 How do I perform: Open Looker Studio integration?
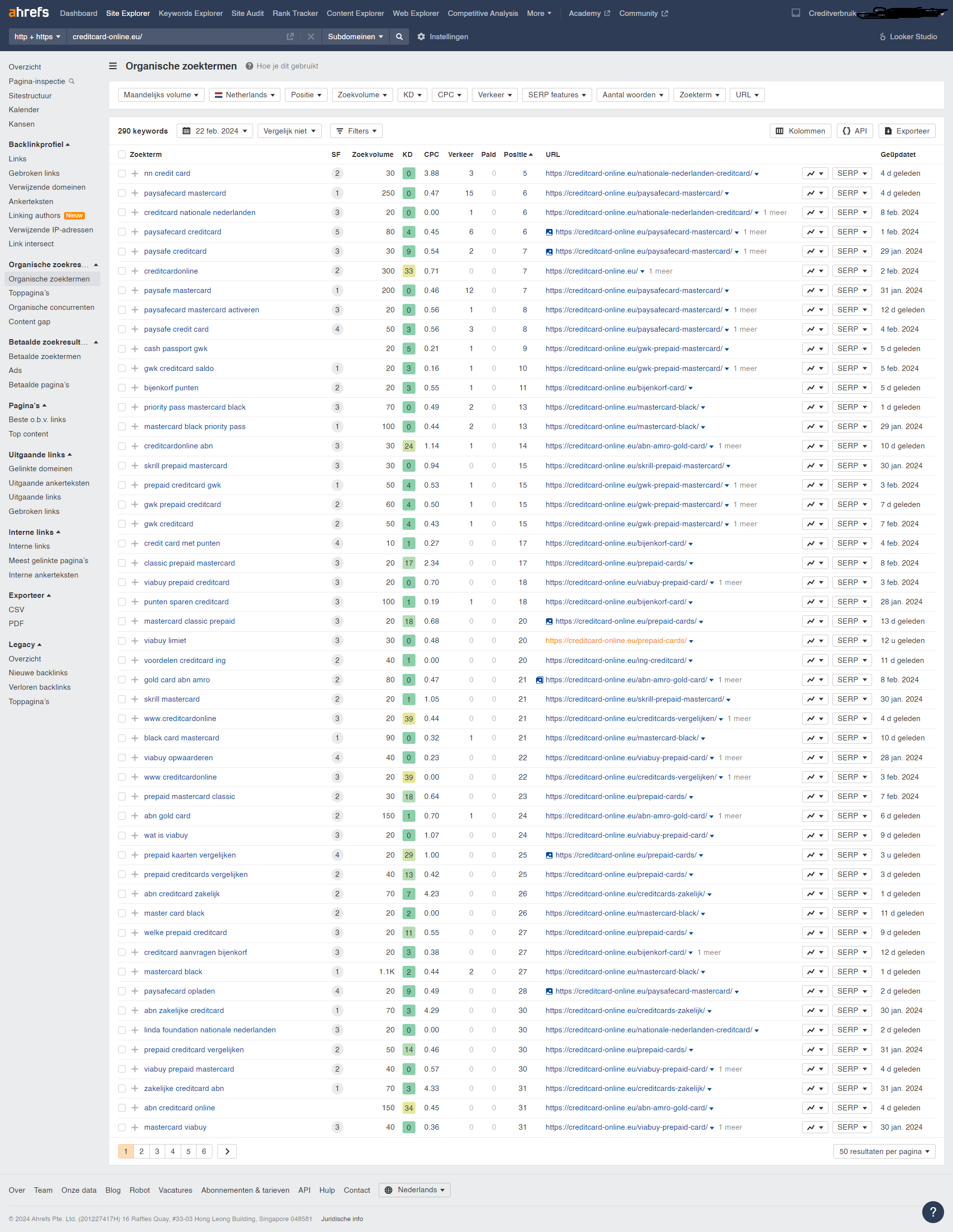908,37
